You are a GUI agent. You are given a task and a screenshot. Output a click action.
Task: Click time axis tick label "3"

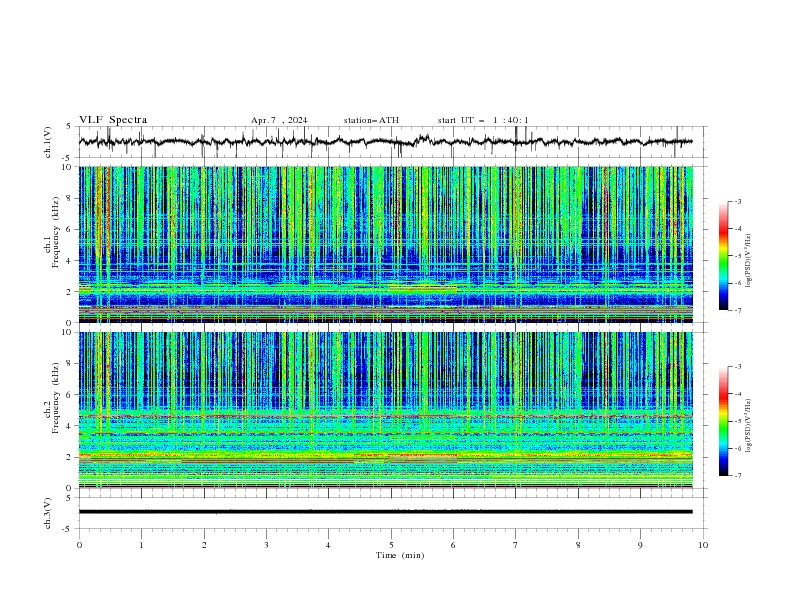click(x=266, y=545)
